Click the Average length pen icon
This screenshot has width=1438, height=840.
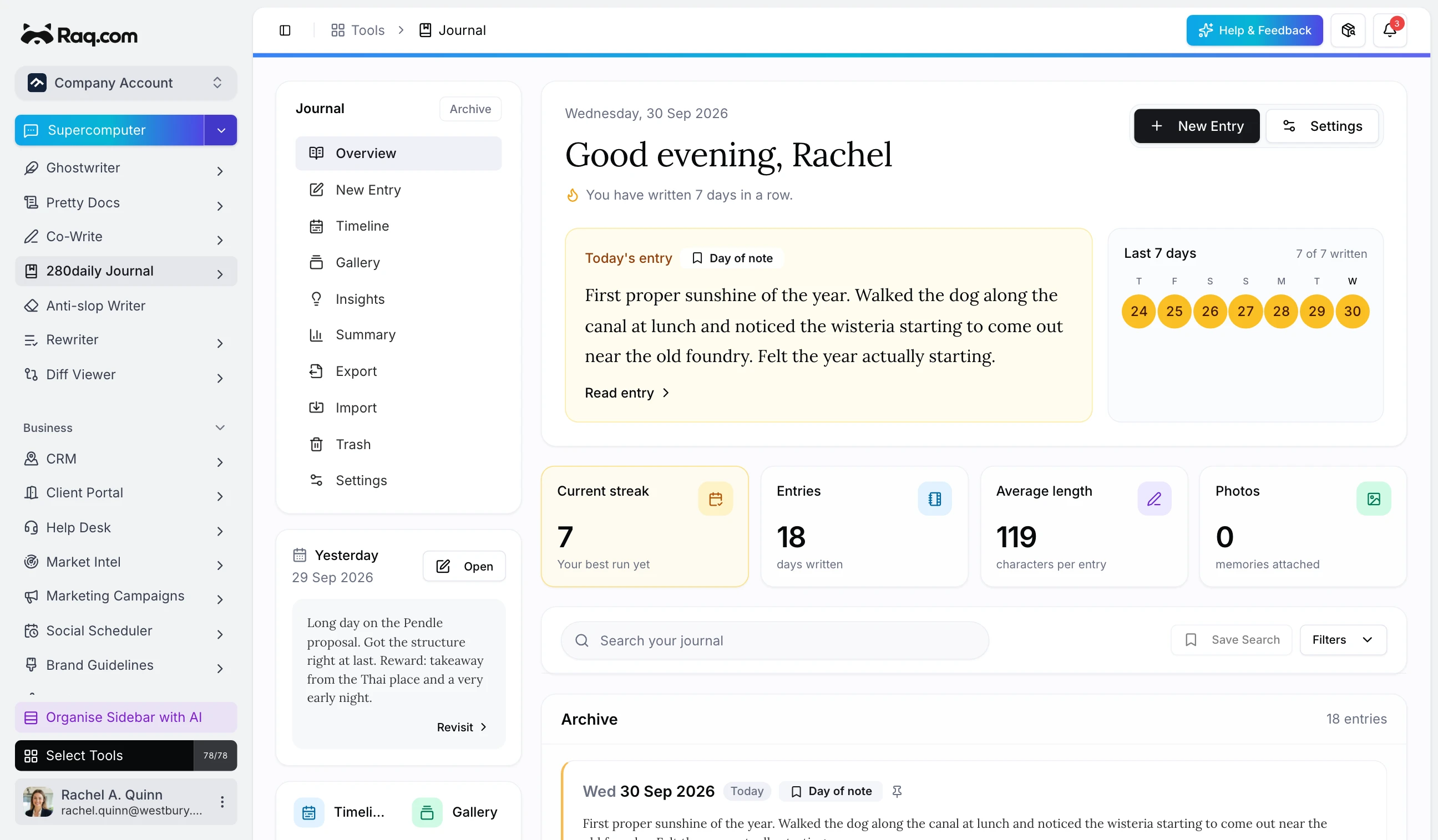pyautogui.click(x=1155, y=499)
